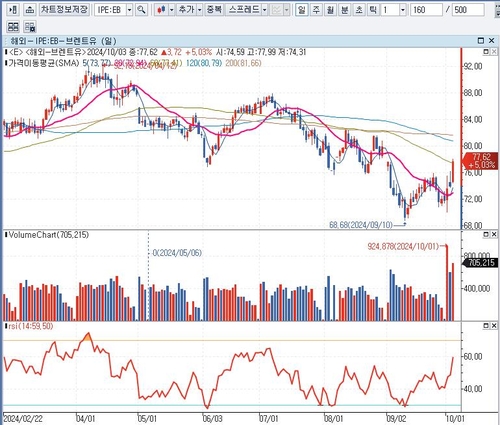Select the minute (분) period tab
Screen dimensions: 500x425
point(344,10)
